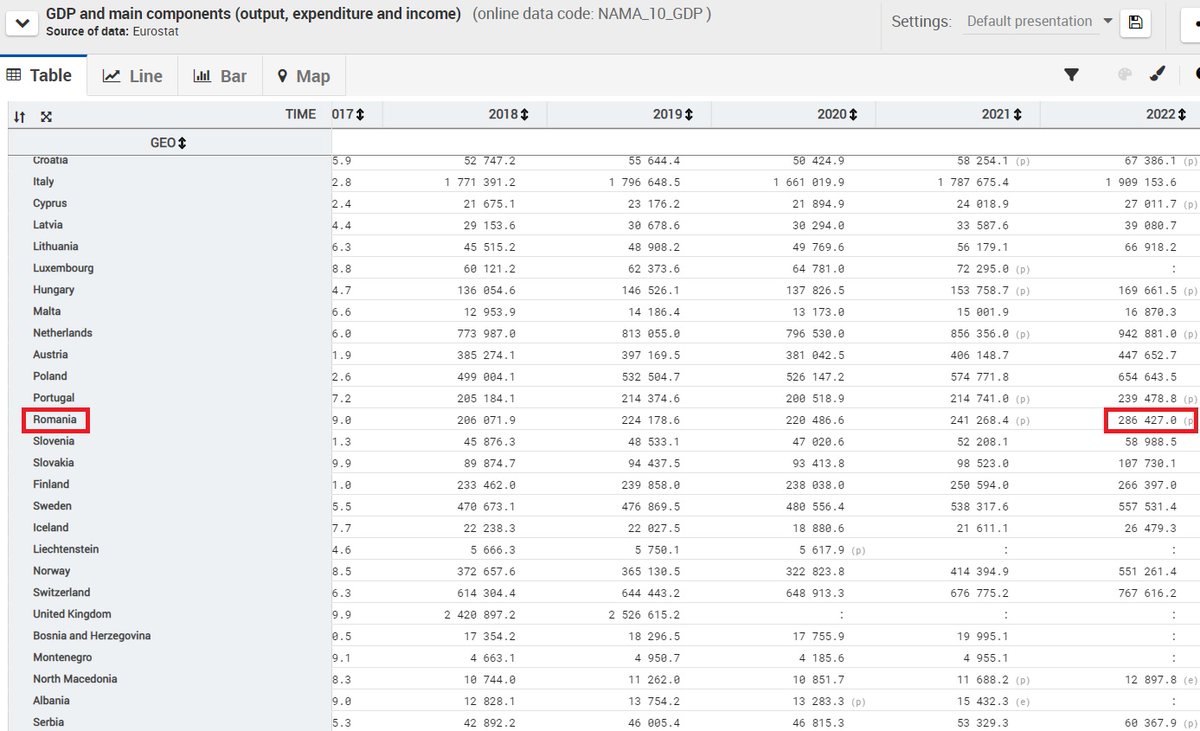The image size is (1200, 731).
Task: Save the current presentation settings
Action: coord(1134,22)
